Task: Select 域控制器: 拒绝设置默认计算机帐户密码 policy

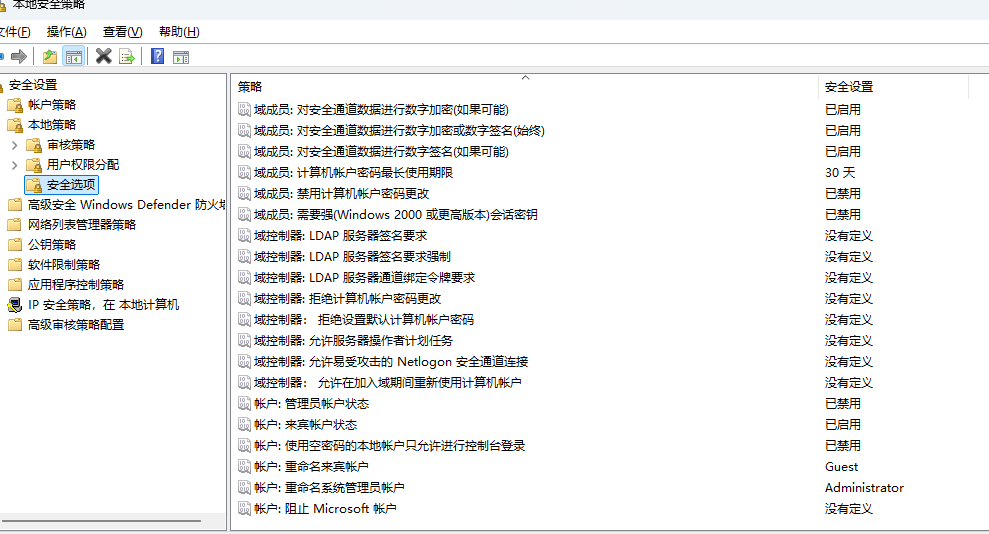Action: (364, 320)
